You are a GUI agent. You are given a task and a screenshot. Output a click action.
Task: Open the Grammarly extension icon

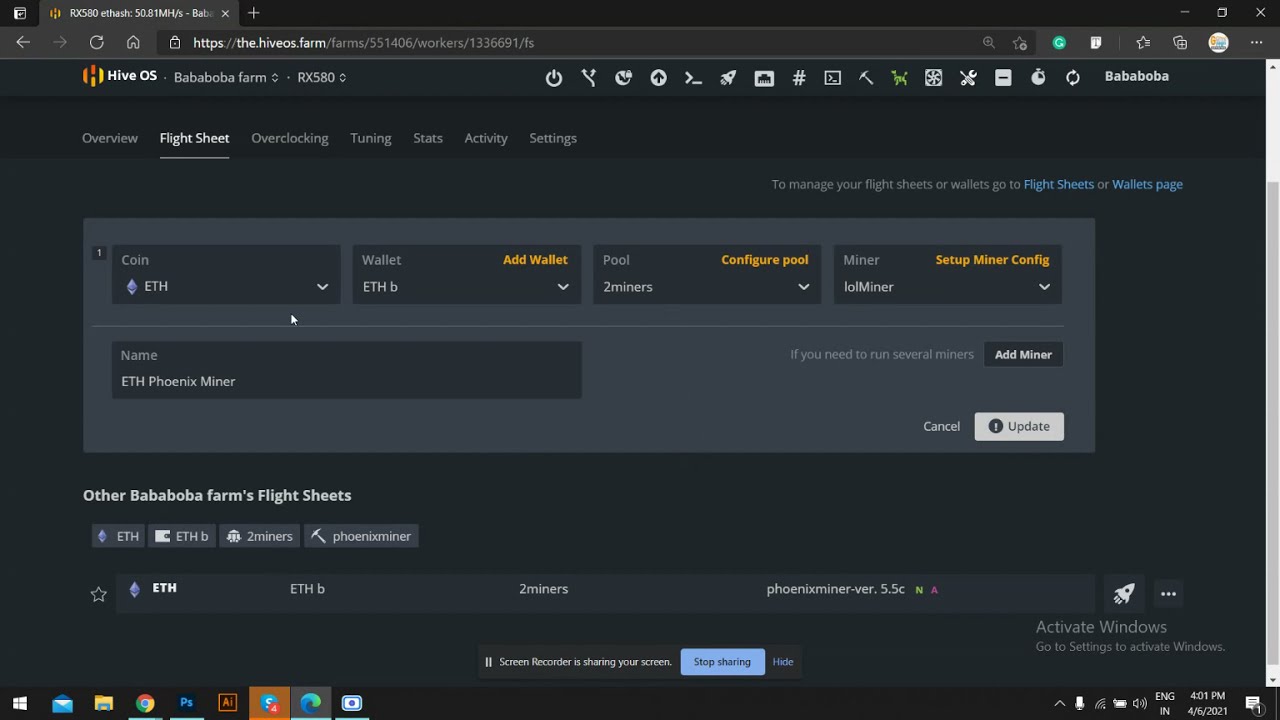click(x=1059, y=43)
